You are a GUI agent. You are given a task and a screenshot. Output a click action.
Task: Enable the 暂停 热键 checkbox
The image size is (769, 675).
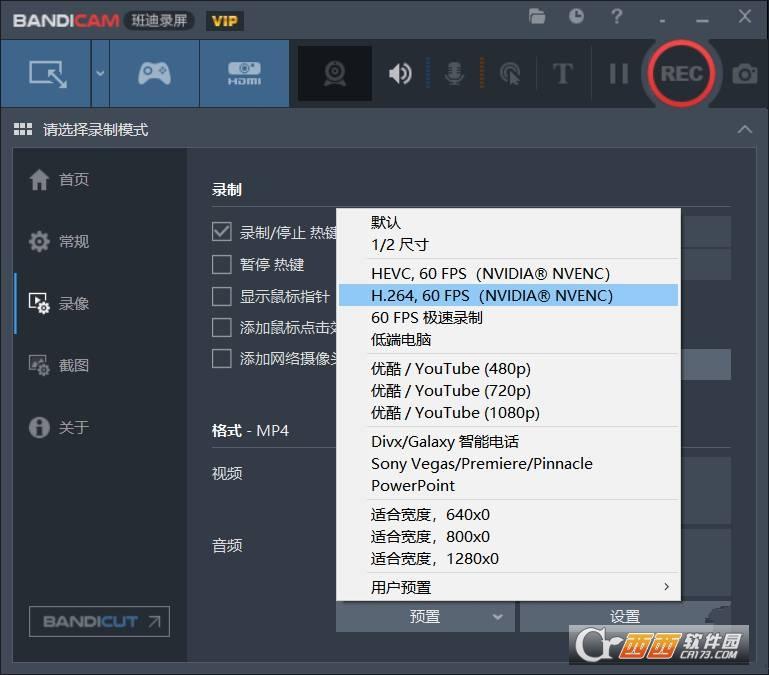(x=222, y=264)
